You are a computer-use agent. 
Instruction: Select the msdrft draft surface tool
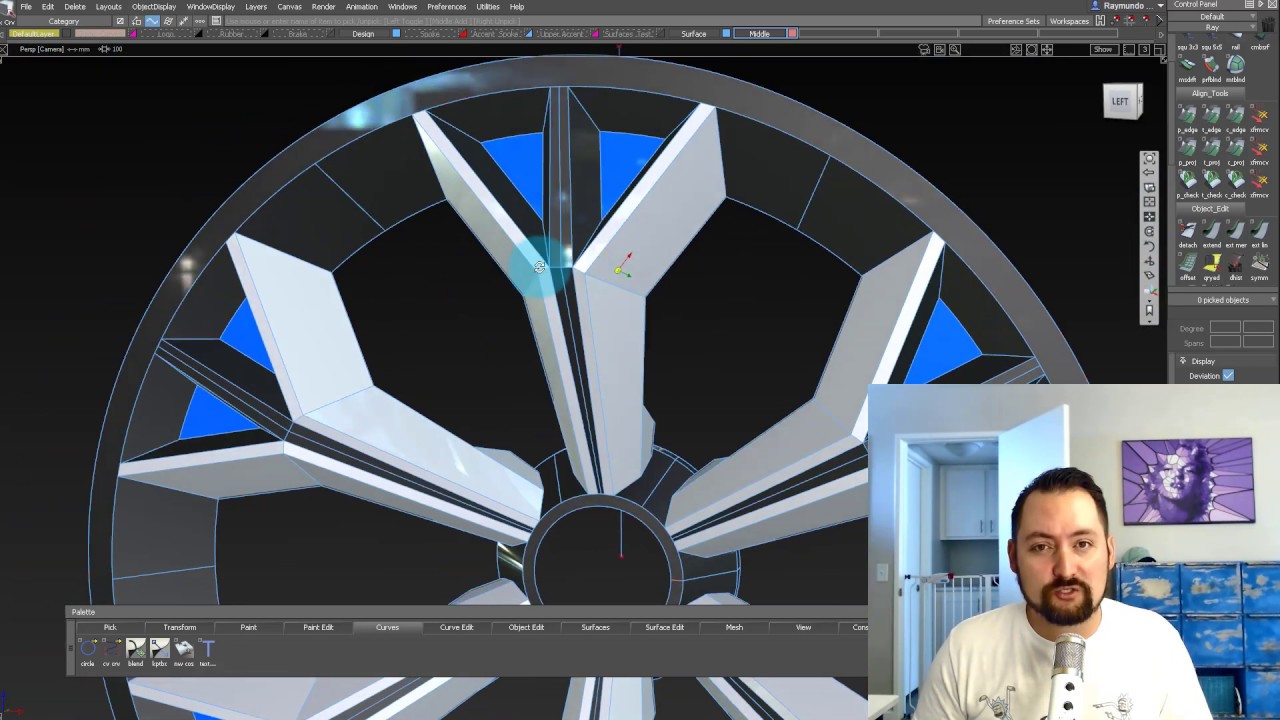[x=1187, y=66]
